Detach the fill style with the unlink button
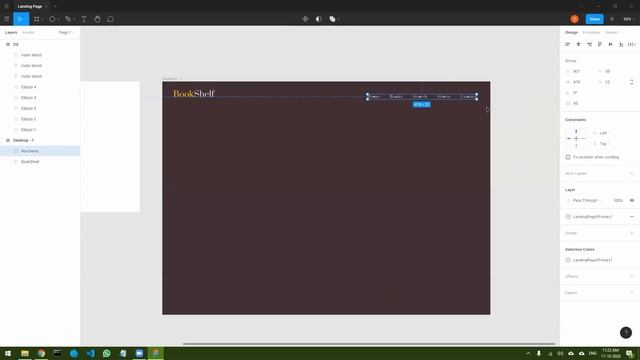640x360 pixels. point(632,217)
